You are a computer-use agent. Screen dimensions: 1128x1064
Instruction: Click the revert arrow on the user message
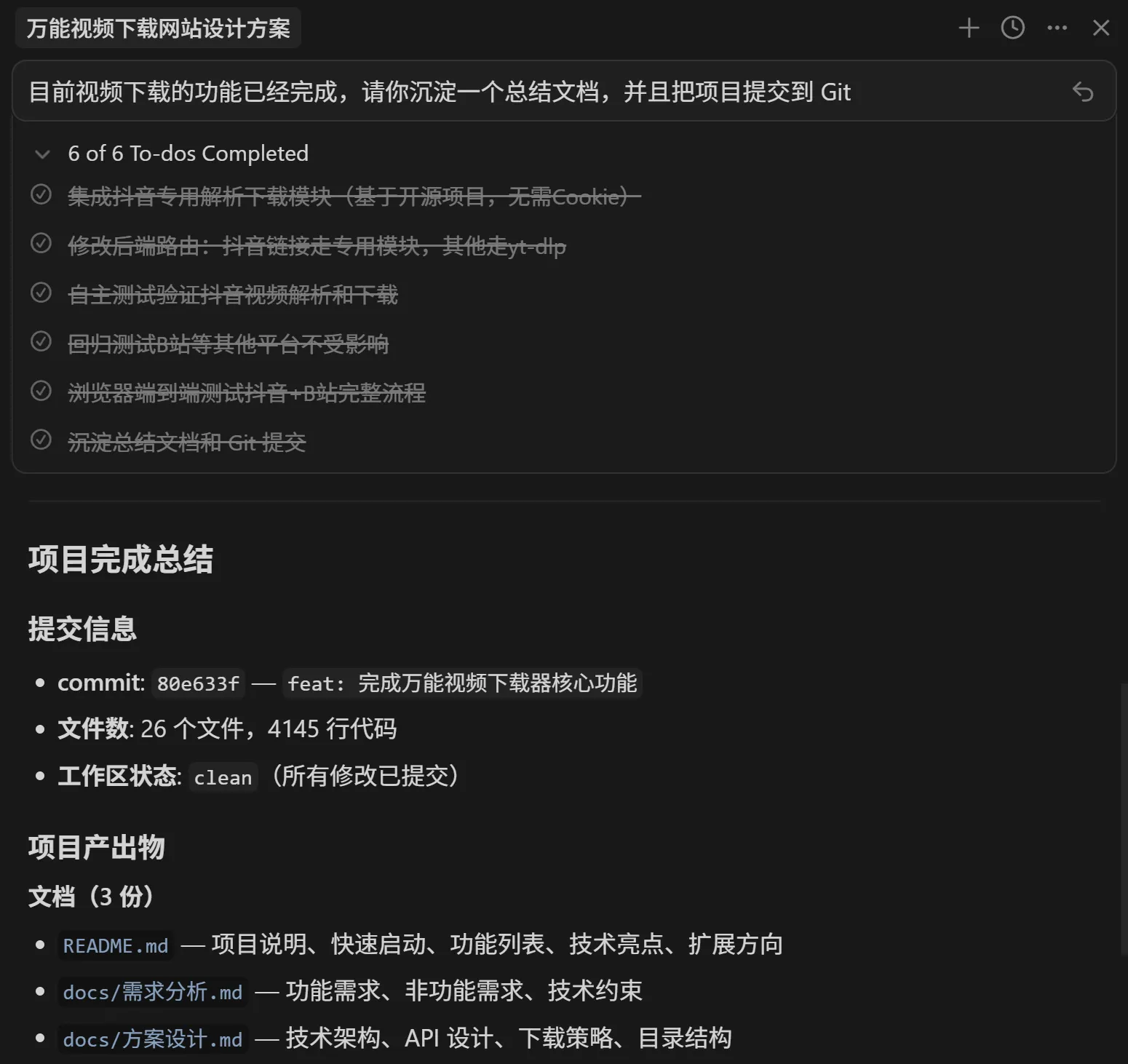pyautogui.click(x=1083, y=92)
